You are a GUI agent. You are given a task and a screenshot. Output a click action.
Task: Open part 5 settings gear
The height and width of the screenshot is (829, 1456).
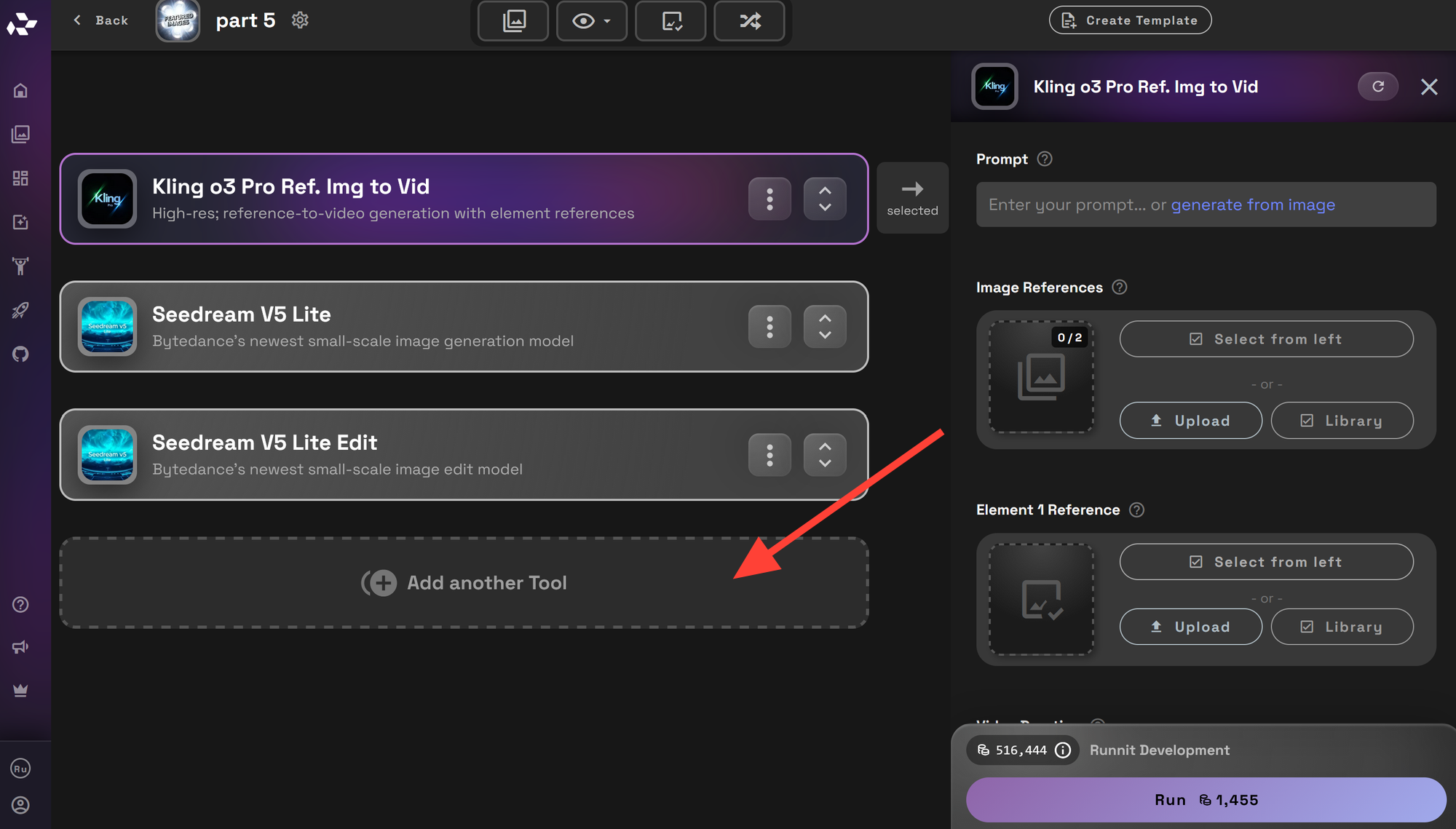(x=300, y=20)
